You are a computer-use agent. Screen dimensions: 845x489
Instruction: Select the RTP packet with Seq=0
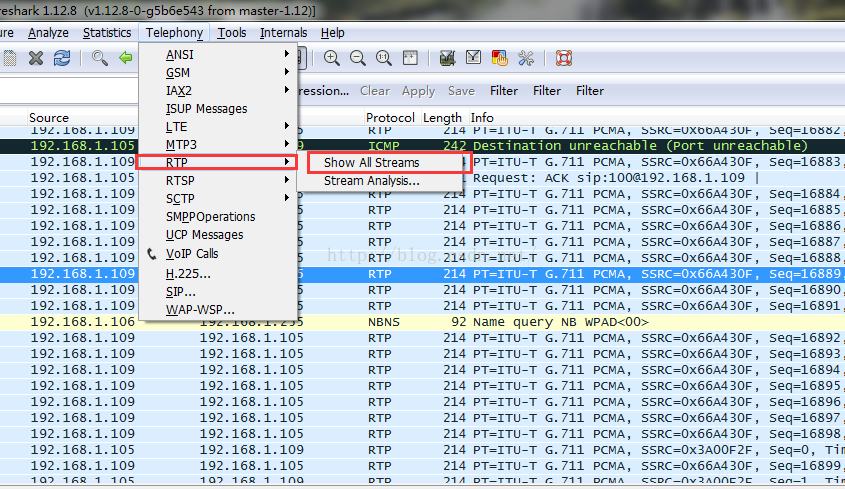tap(422, 450)
